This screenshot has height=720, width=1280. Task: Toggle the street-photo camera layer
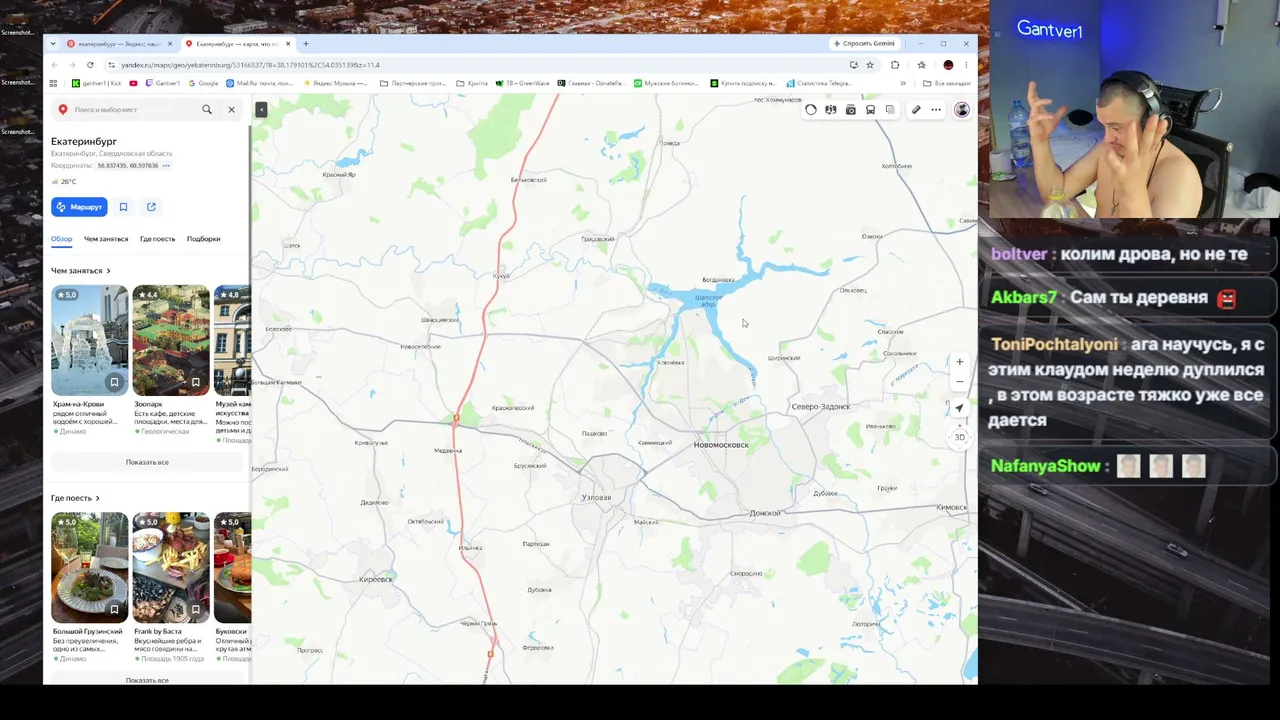point(851,110)
